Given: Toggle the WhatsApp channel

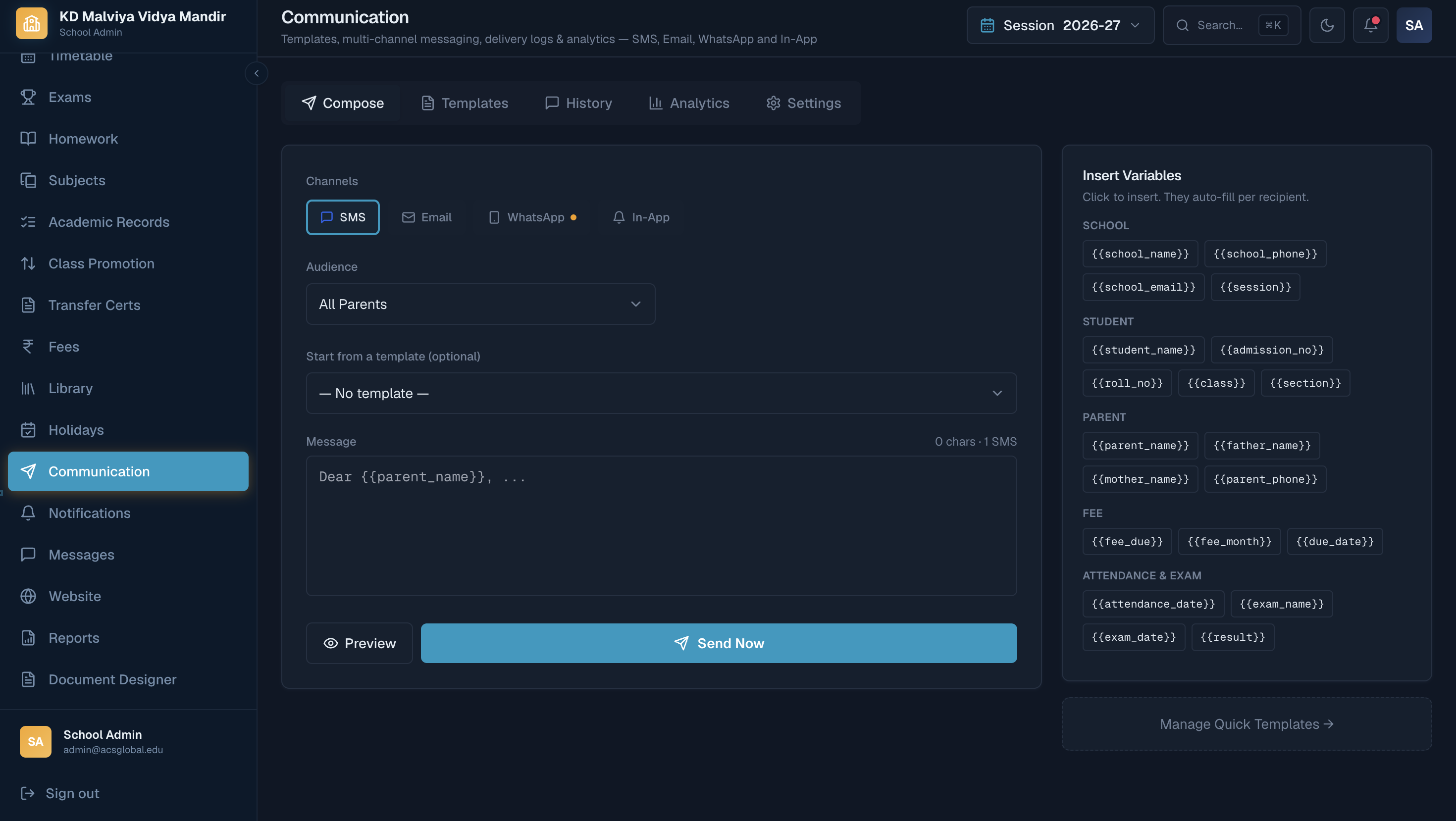Looking at the screenshot, I should [x=532, y=217].
